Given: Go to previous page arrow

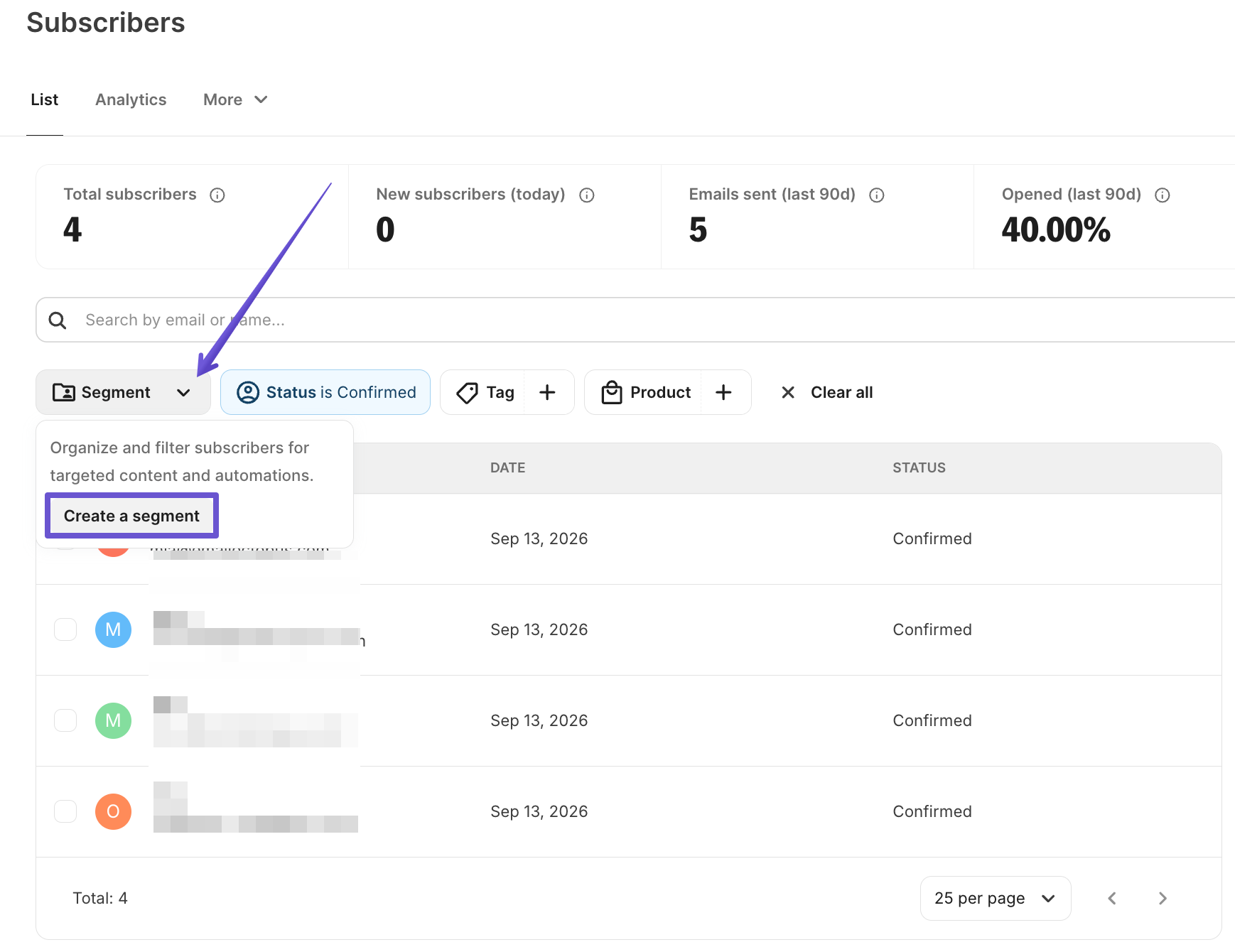Looking at the screenshot, I should click(1112, 898).
